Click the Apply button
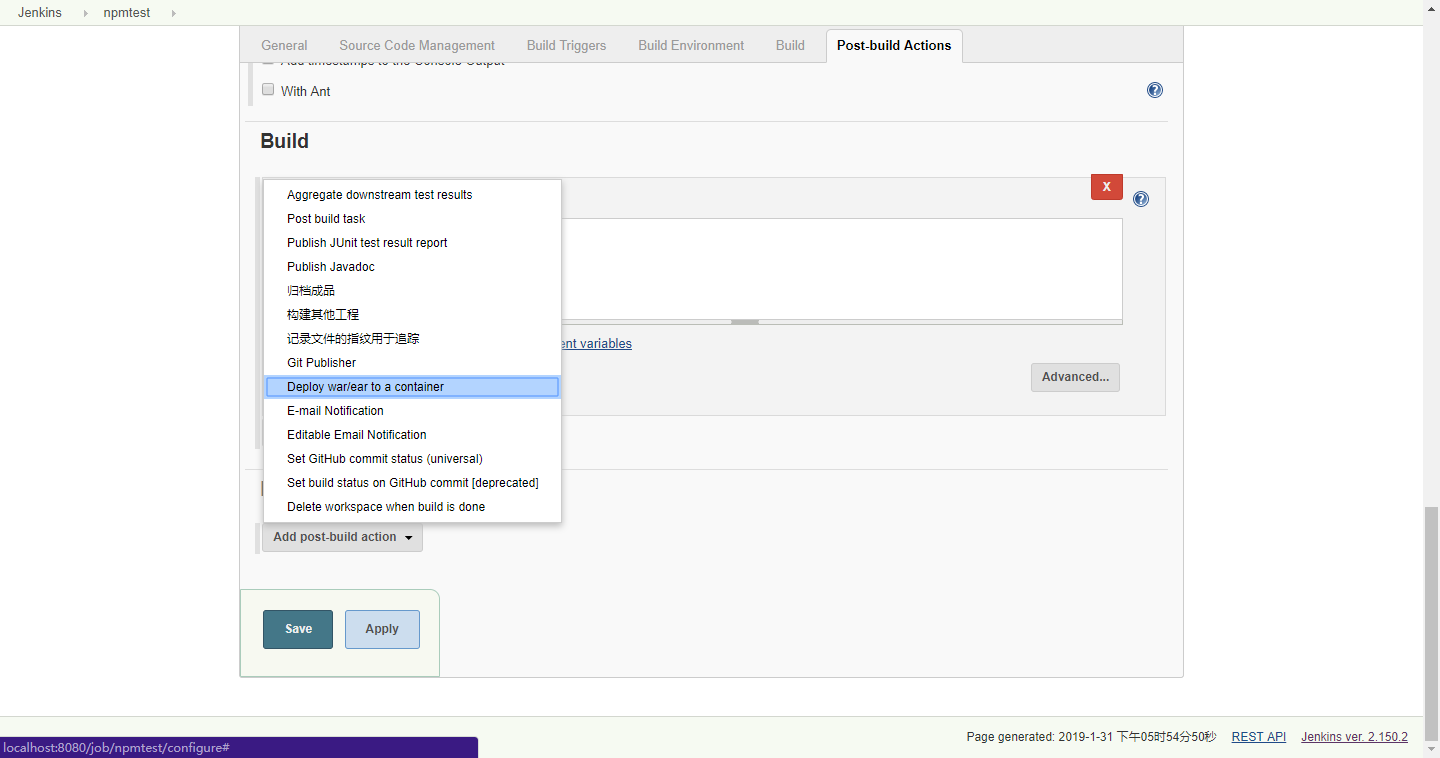 pos(382,629)
